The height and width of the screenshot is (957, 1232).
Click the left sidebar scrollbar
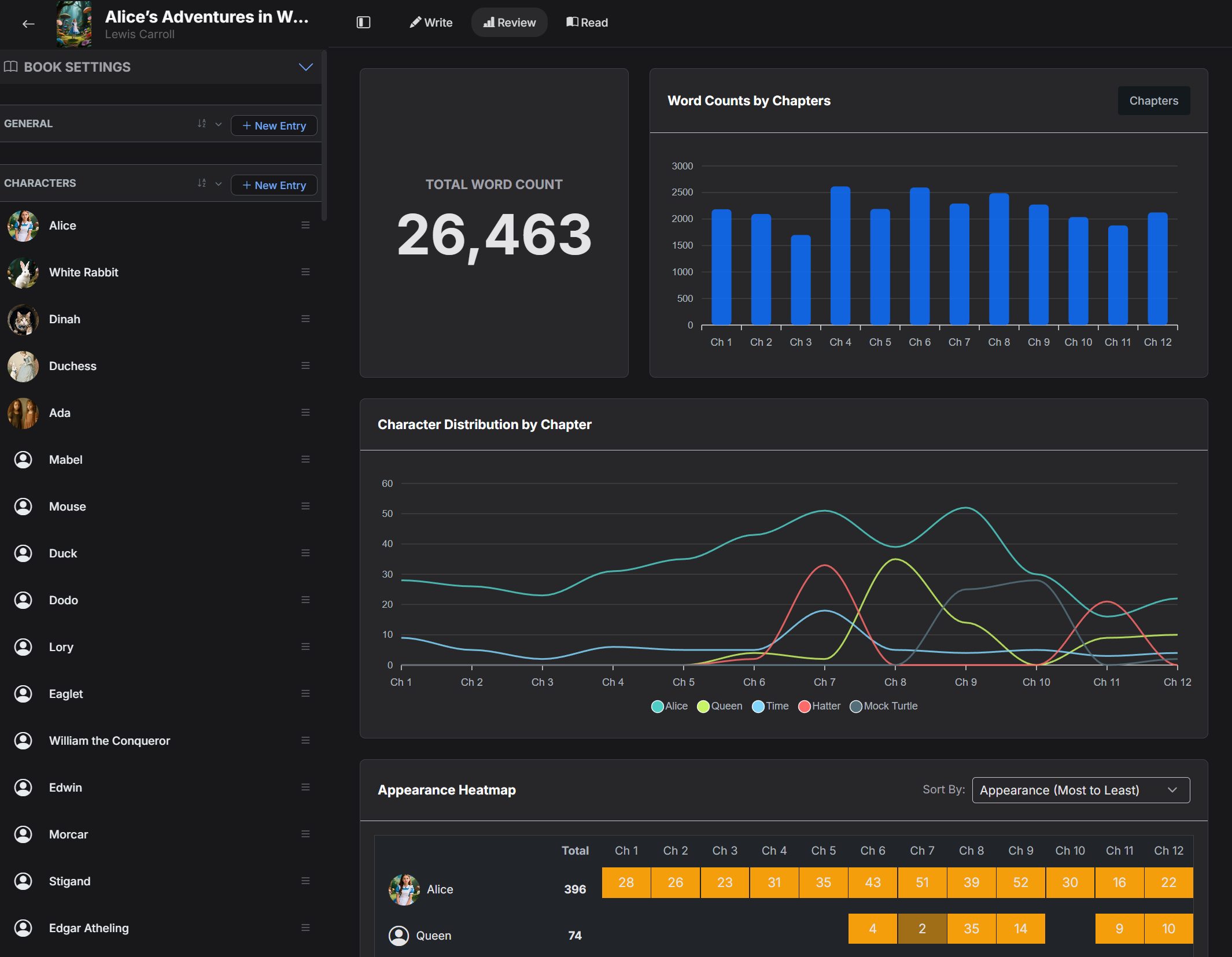[x=324, y=136]
